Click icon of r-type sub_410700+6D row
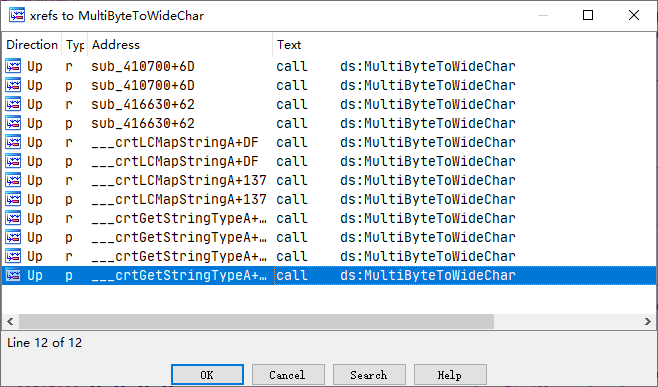This screenshot has height=387, width=658. (13, 66)
